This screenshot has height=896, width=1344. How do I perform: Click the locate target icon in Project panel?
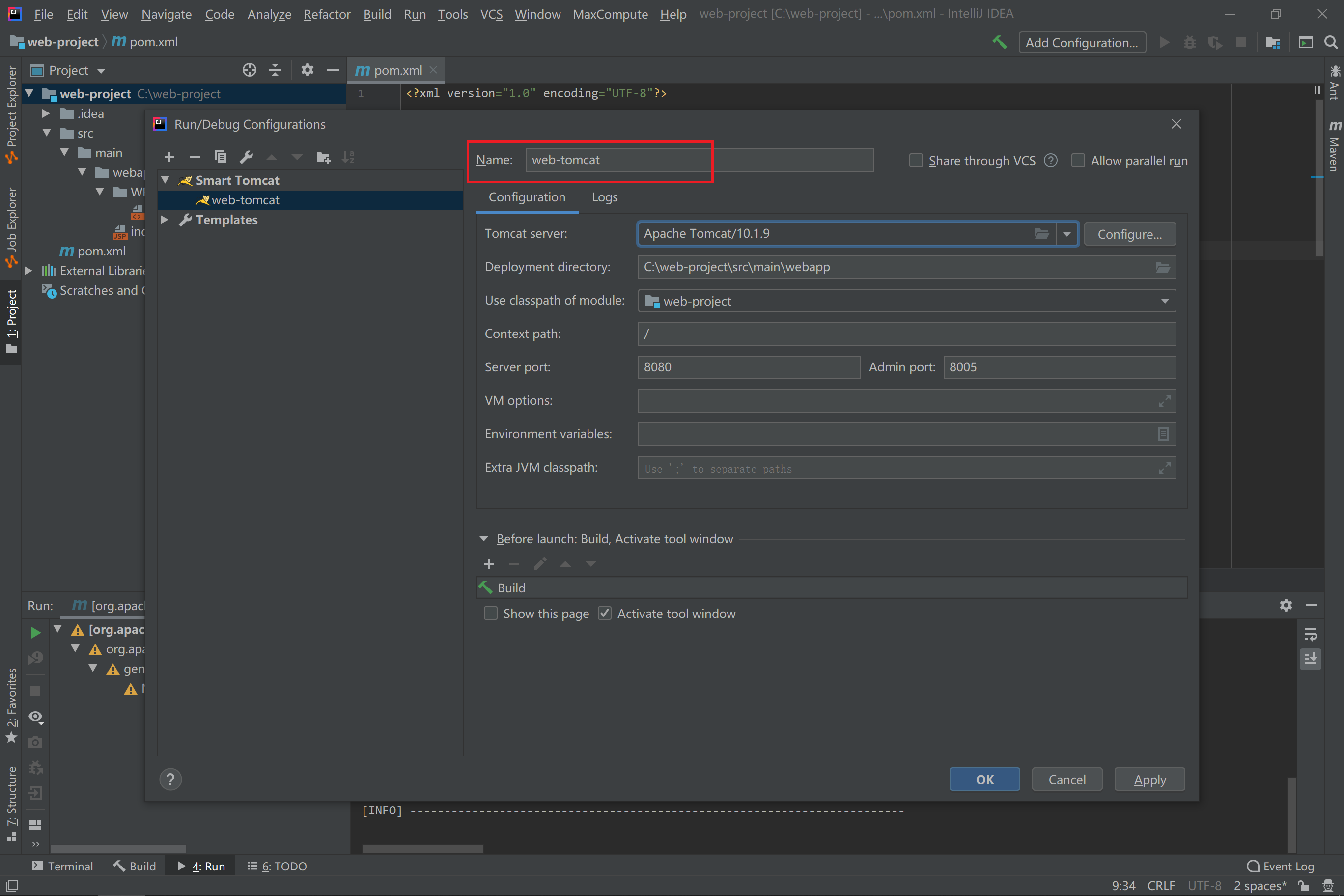click(x=249, y=70)
